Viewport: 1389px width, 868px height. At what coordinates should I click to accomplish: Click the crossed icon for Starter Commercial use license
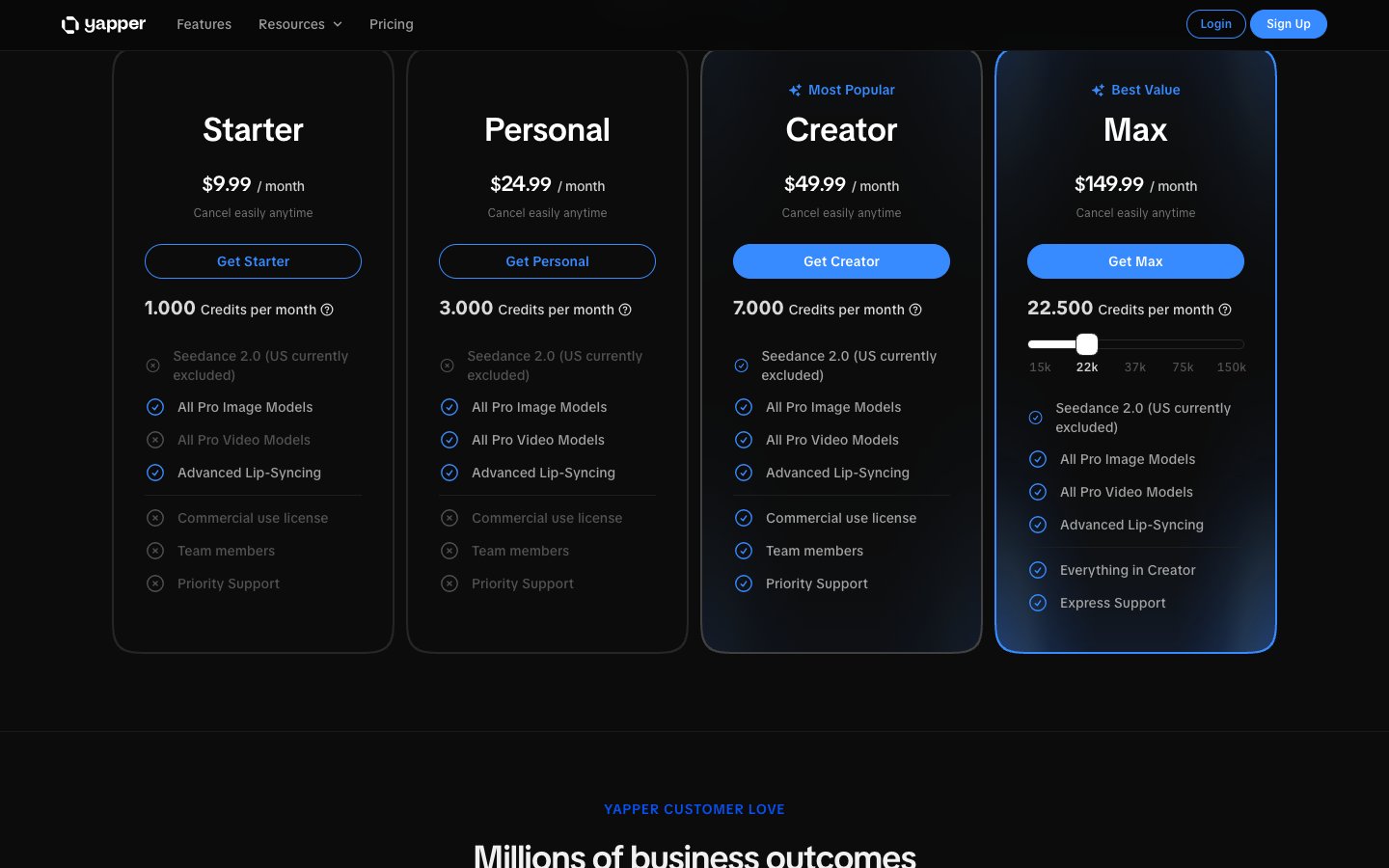(155, 518)
